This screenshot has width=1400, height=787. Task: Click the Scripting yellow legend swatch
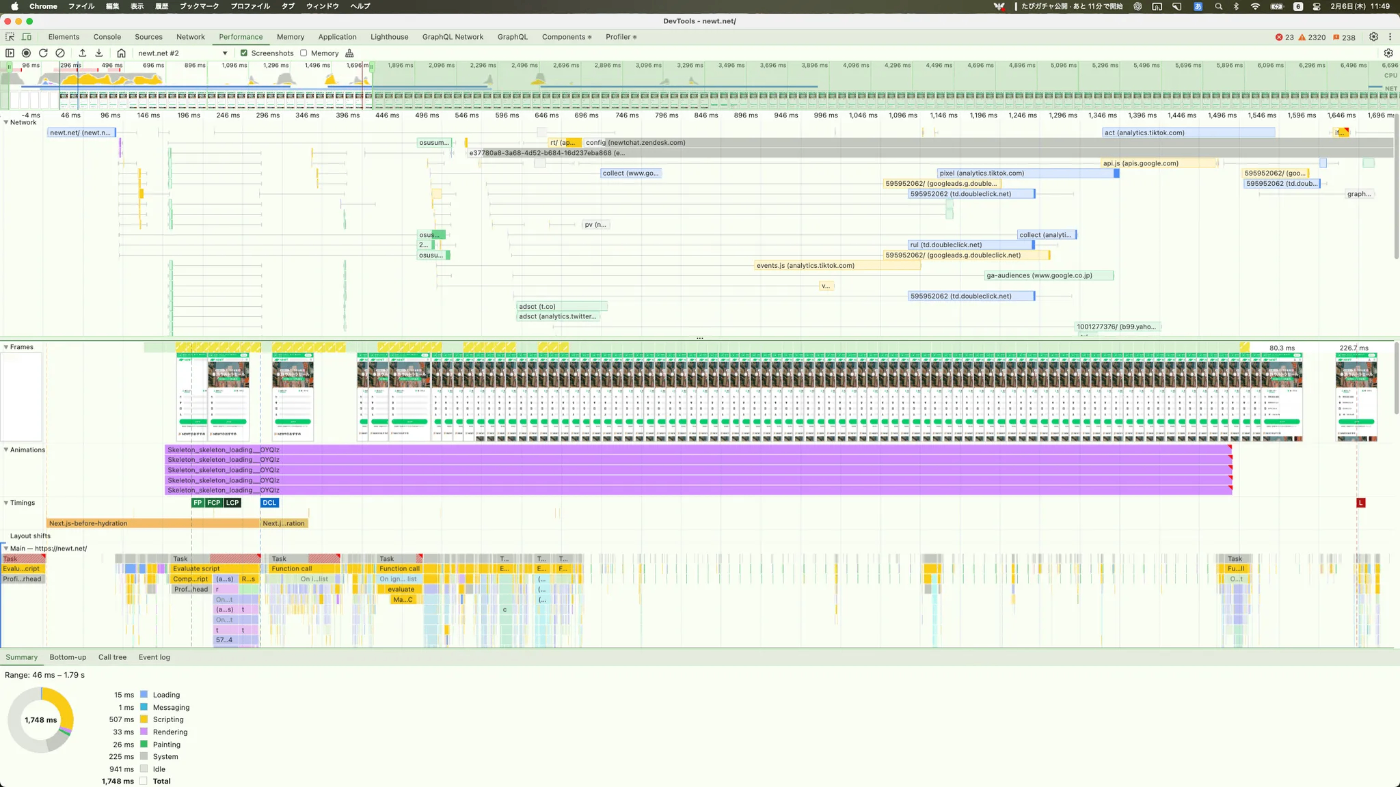click(144, 719)
